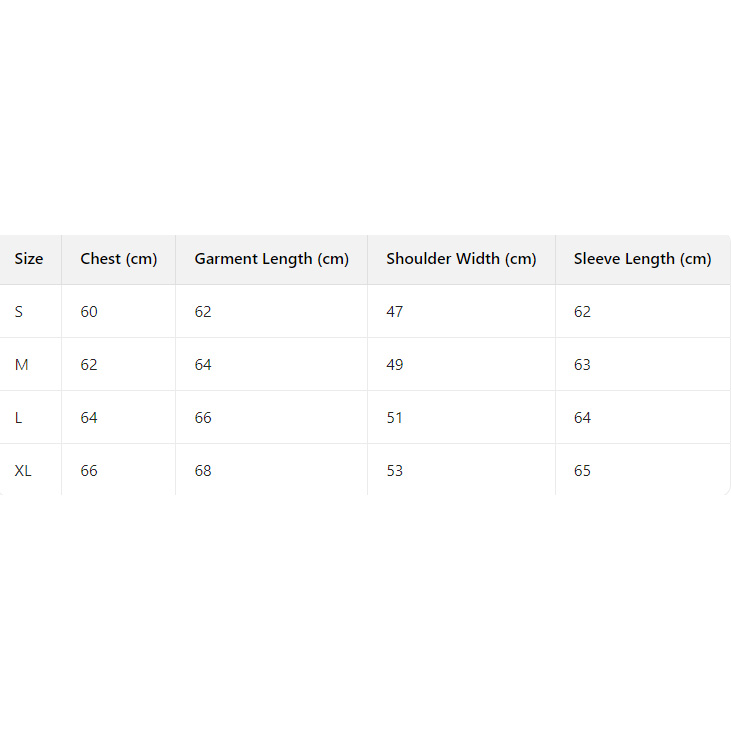Click sleeve length 63 in M row

click(582, 365)
